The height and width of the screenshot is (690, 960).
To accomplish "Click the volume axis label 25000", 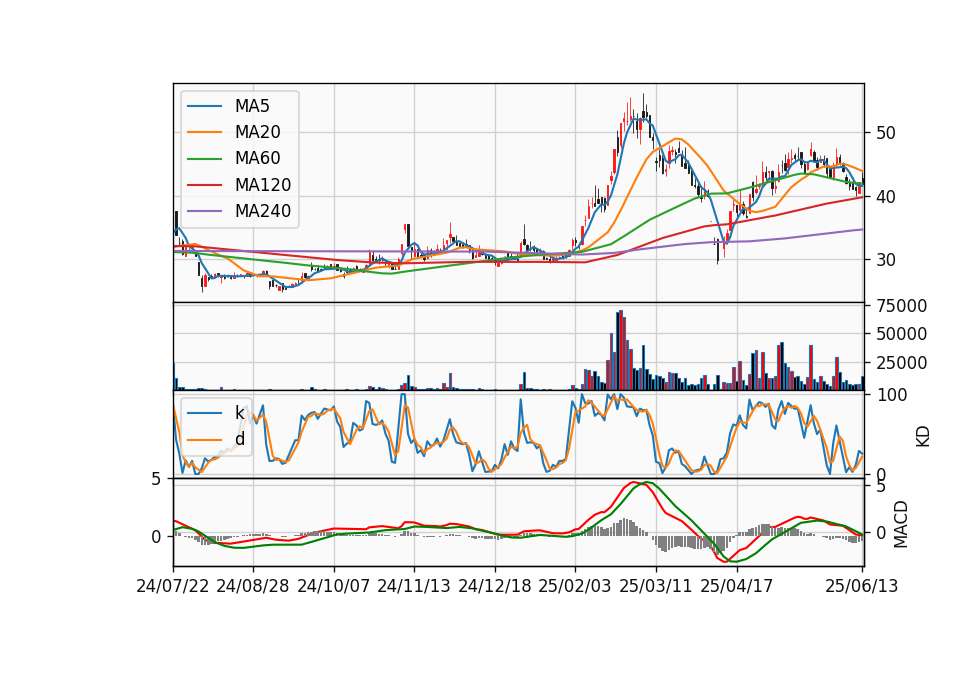I will pyautogui.click(x=901, y=363).
